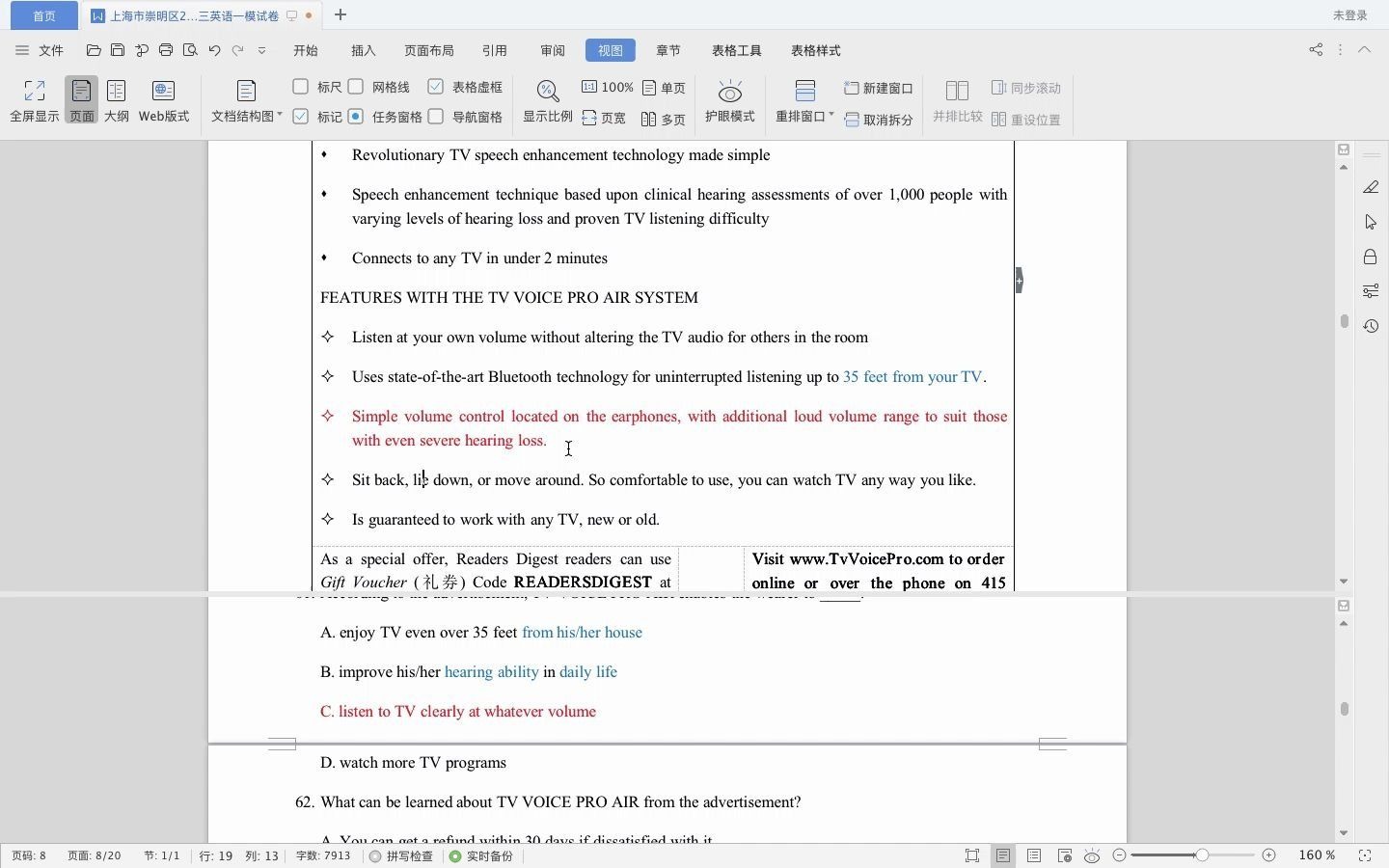The width and height of the screenshot is (1389, 868).
Task: Switch to the 页面布局 ribbon tab
Action: 429,50
